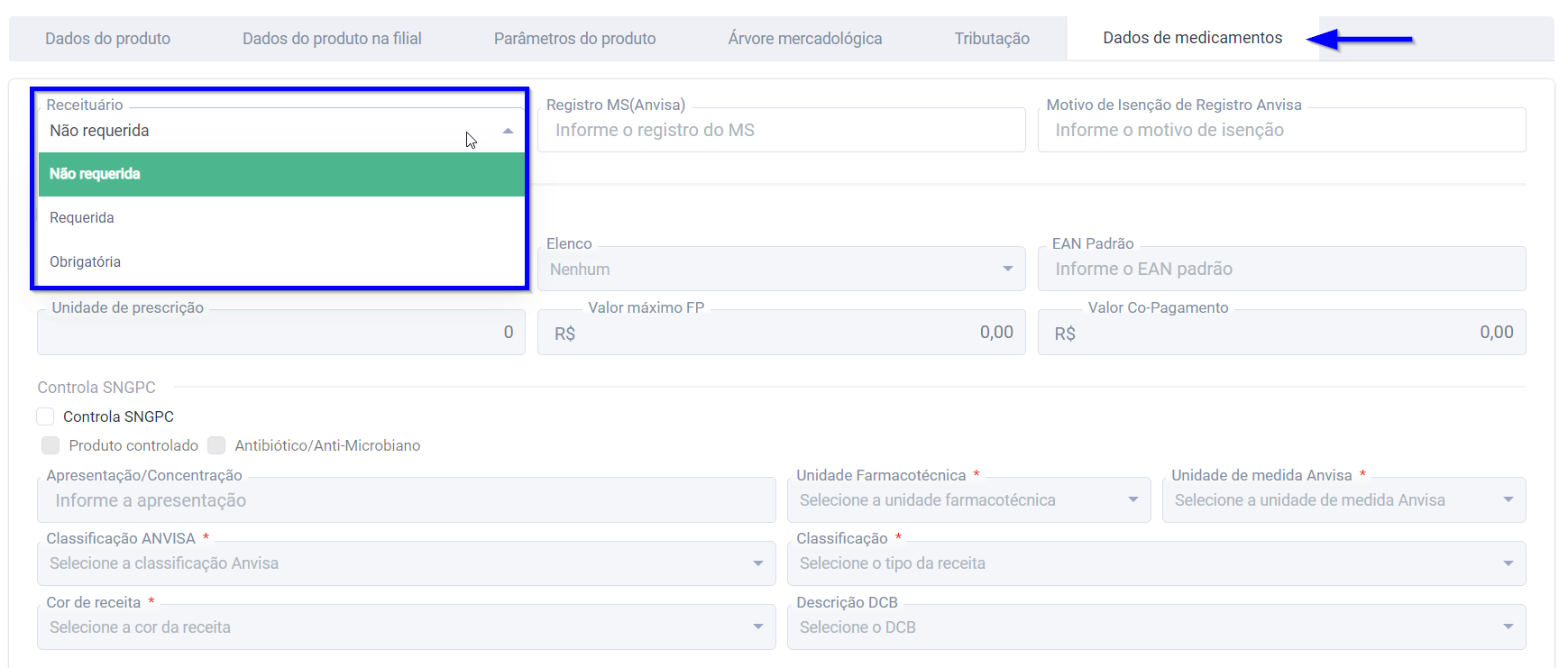
Task: Select Obrigatória option
Action: click(x=281, y=262)
